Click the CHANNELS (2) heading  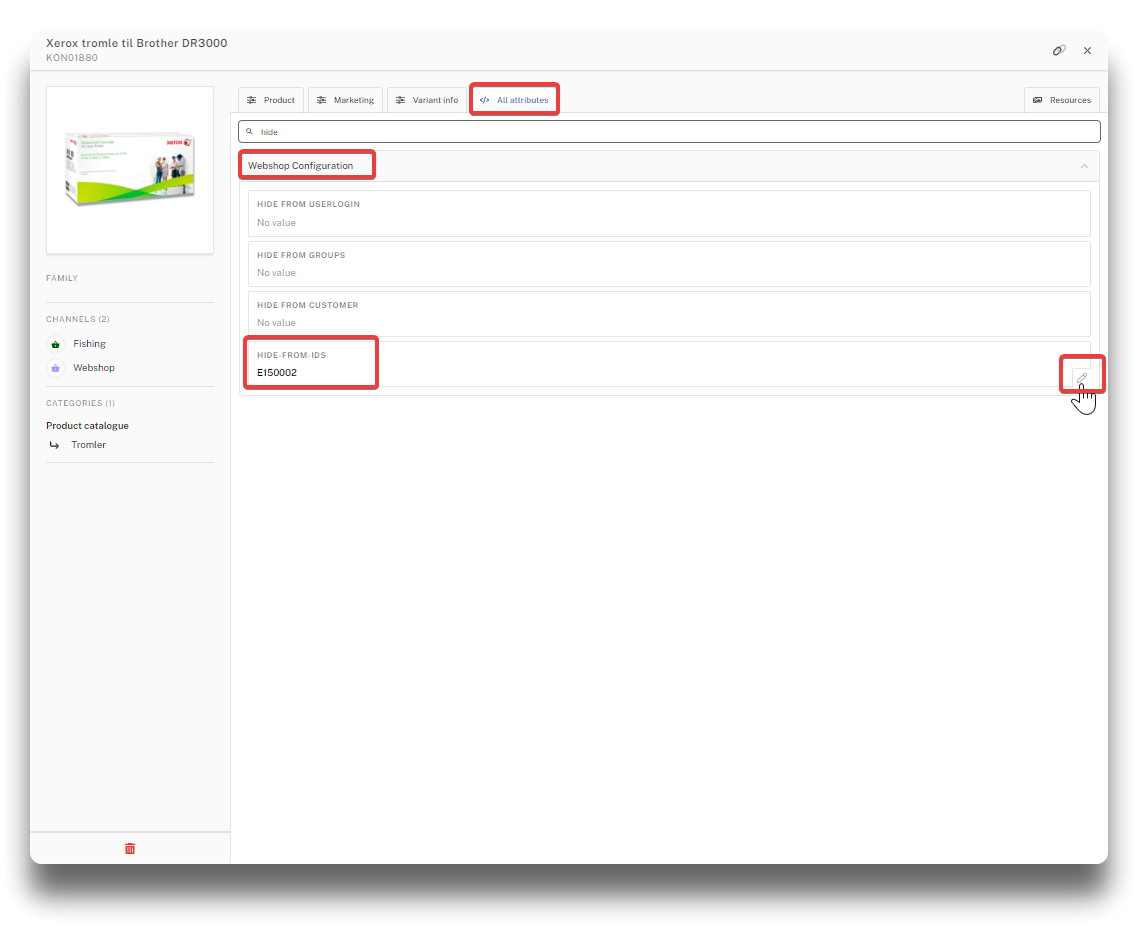point(78,319)
